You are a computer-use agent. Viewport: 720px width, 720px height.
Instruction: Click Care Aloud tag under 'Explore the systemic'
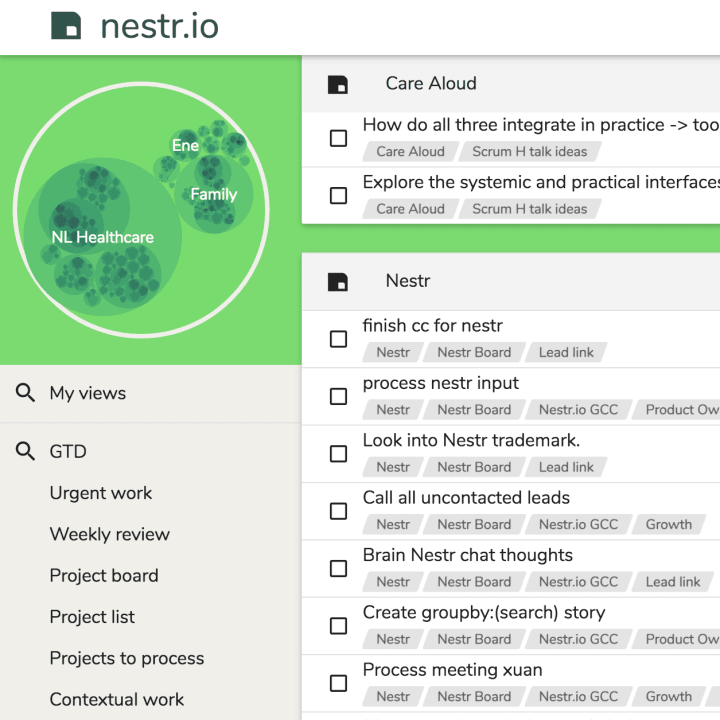(x=411, y=209)
